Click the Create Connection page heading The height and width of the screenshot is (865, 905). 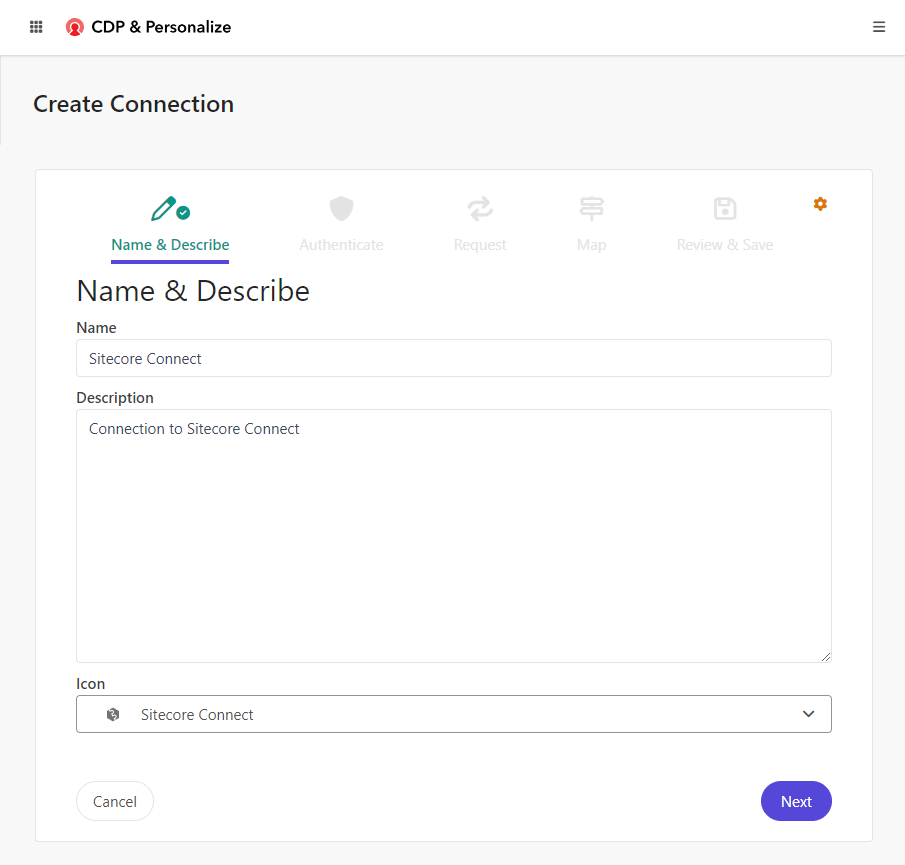(x=133, y=104)
